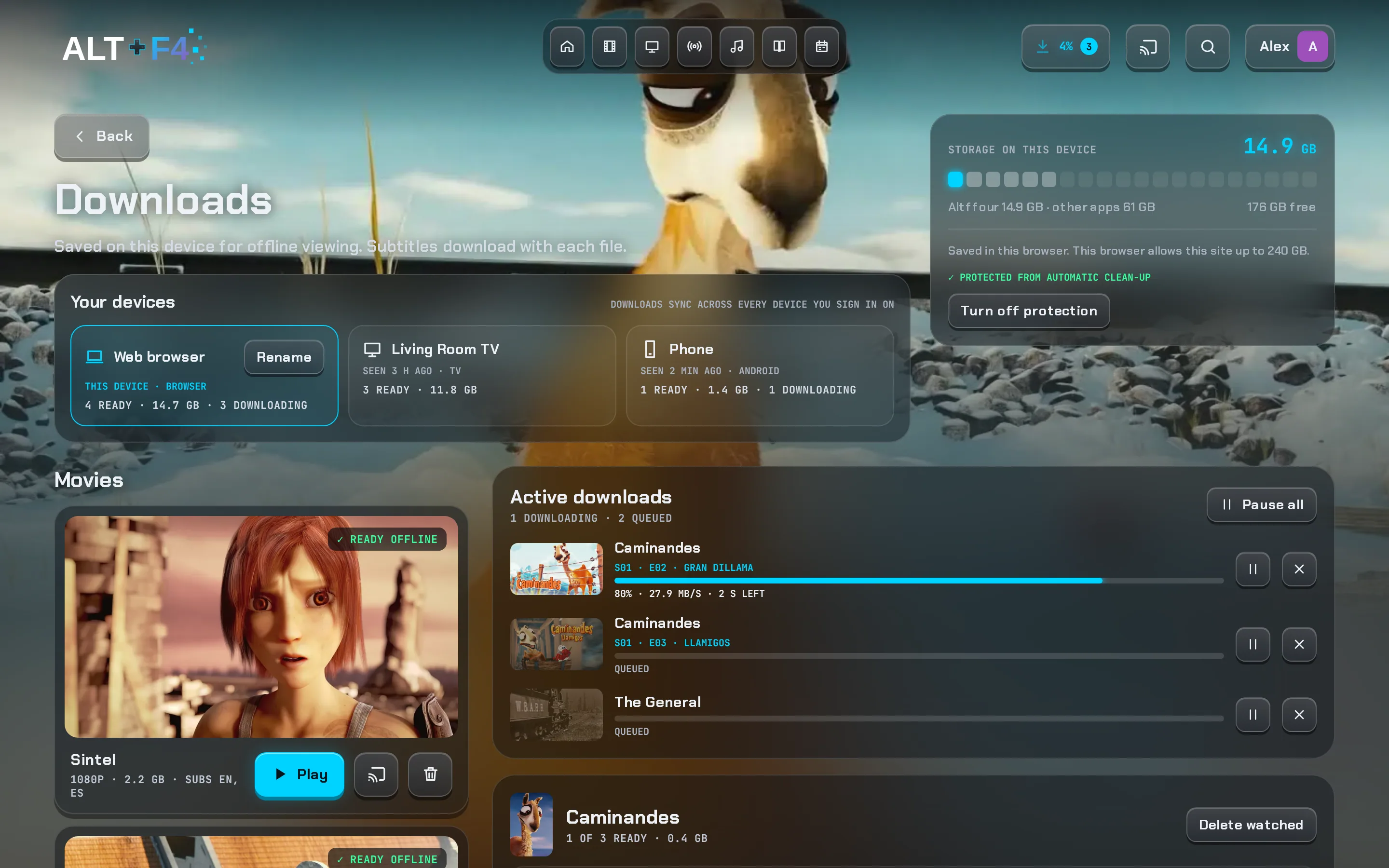The image size is (1389, 868).
Task: Rename the Web browser device
Action: (284, 357)
